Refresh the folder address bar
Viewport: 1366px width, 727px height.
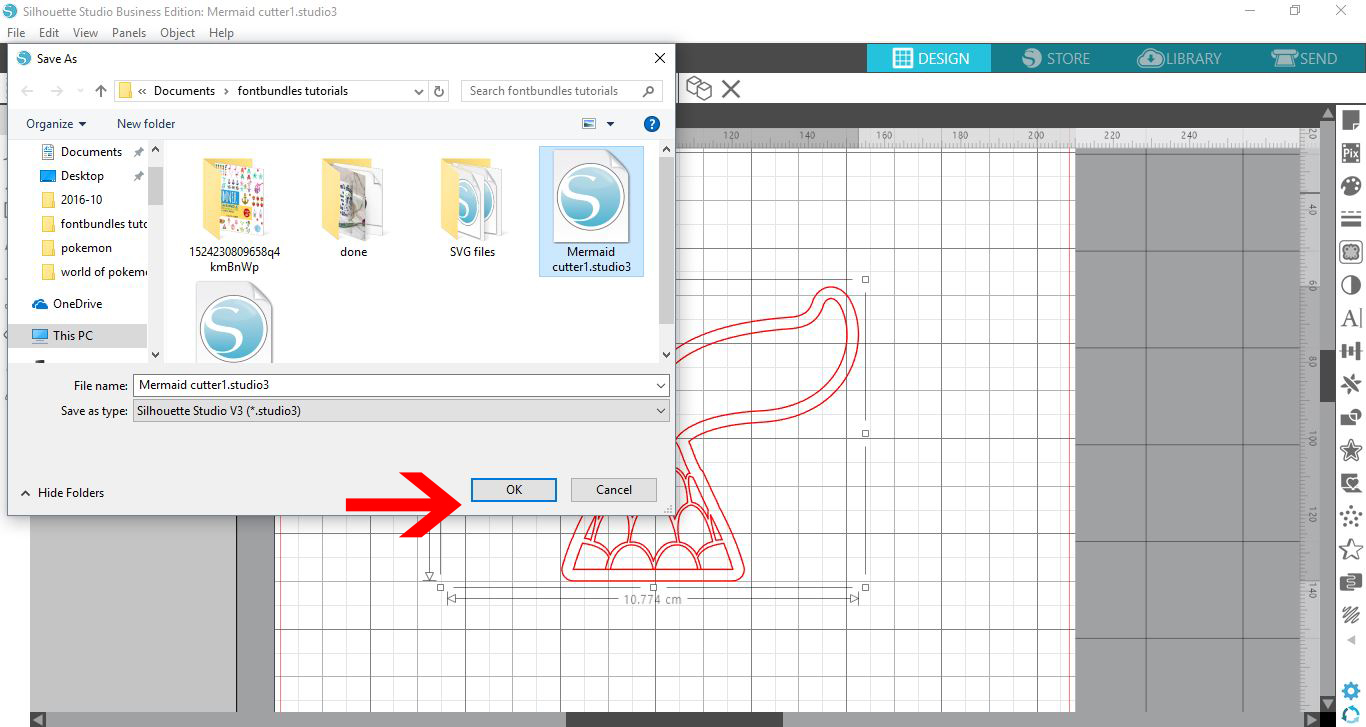[439, 91]
